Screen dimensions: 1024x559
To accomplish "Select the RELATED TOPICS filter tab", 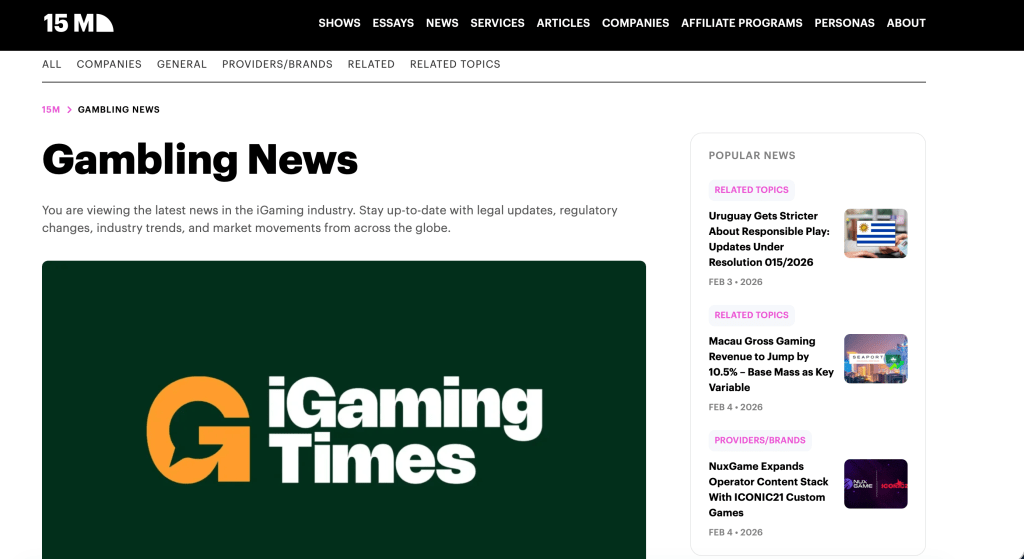I will (455, 64).
